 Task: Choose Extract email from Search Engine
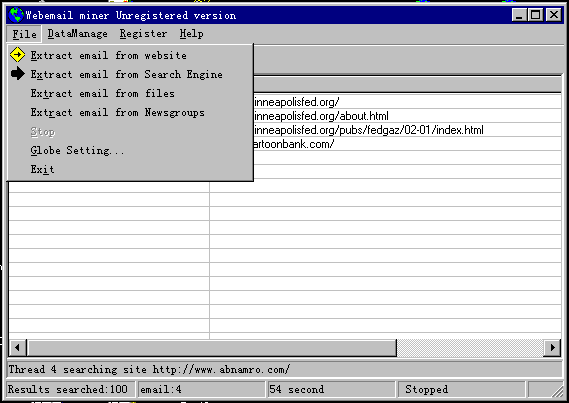[127, 74]
